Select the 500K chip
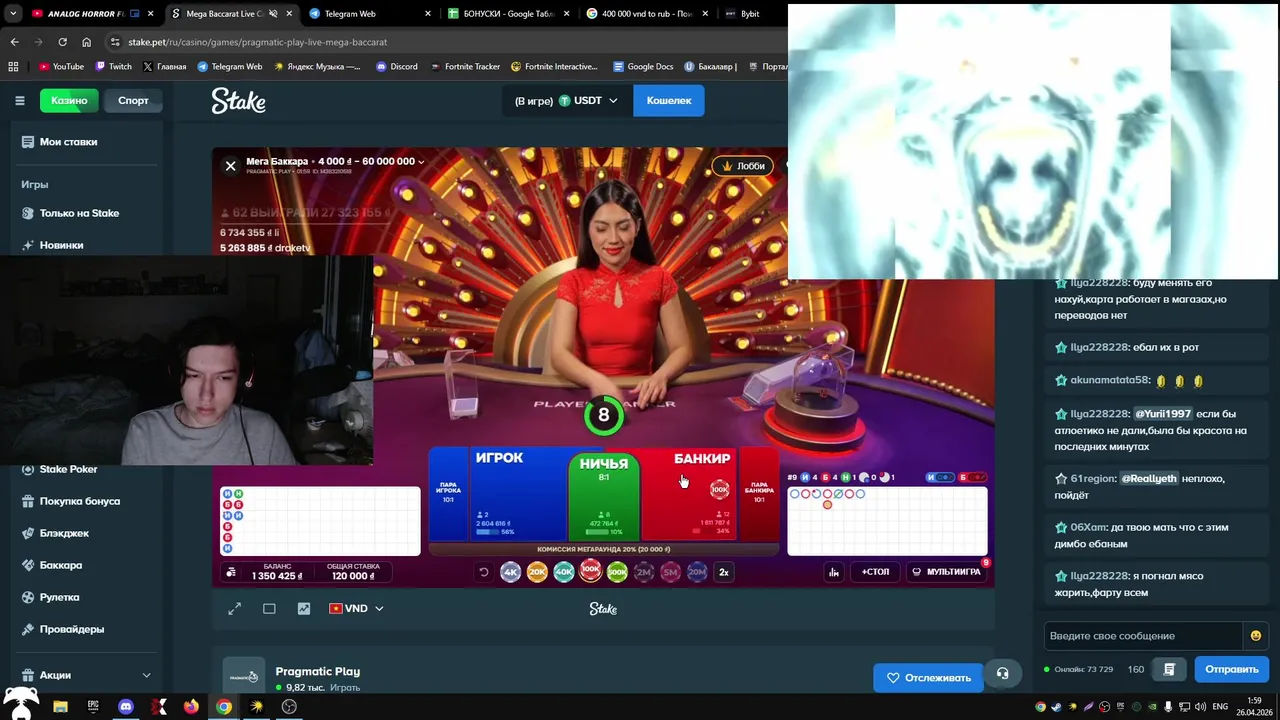 [x=617, y=572]
